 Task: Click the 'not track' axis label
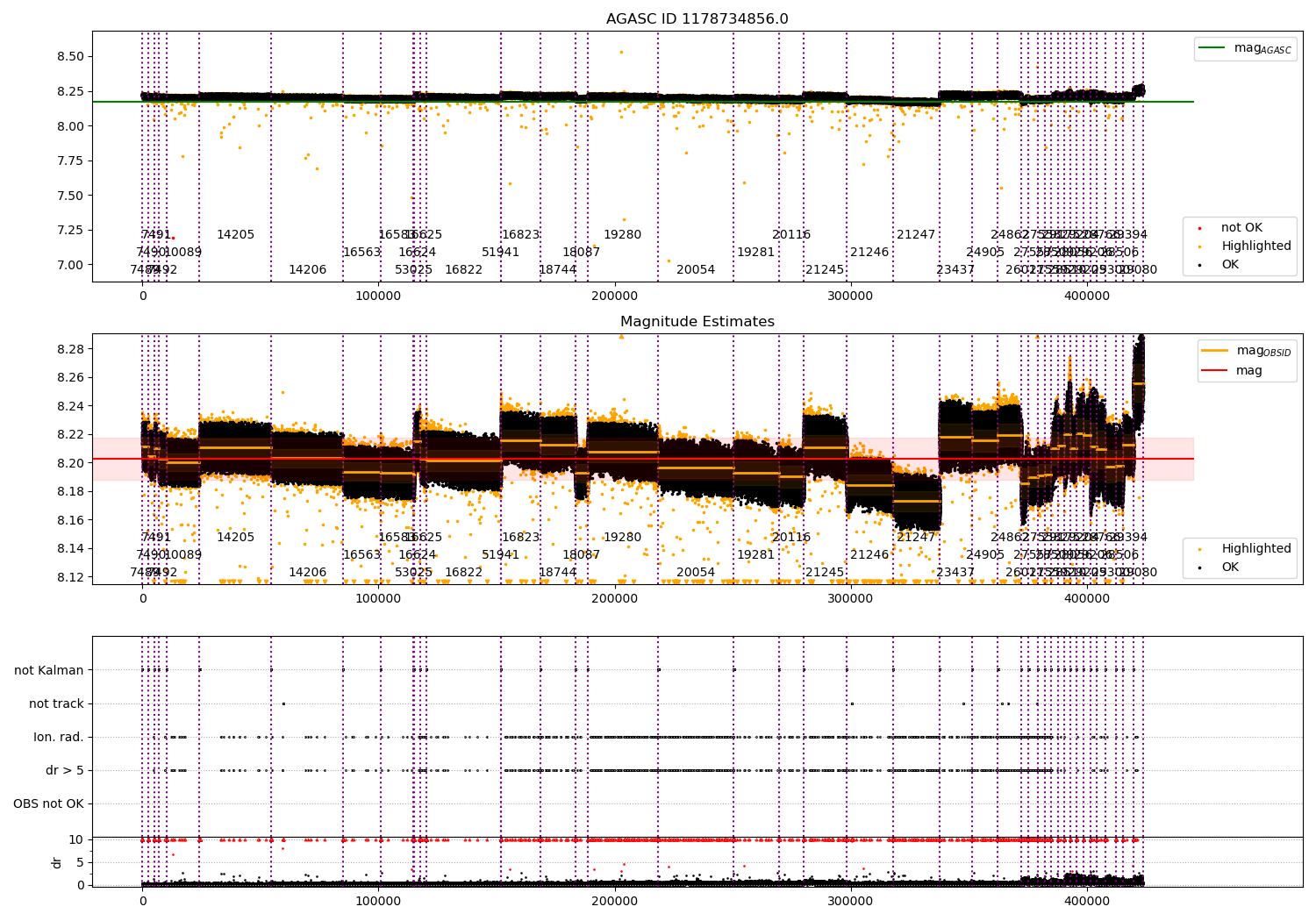pyautogui.click(x=56, y=704)
